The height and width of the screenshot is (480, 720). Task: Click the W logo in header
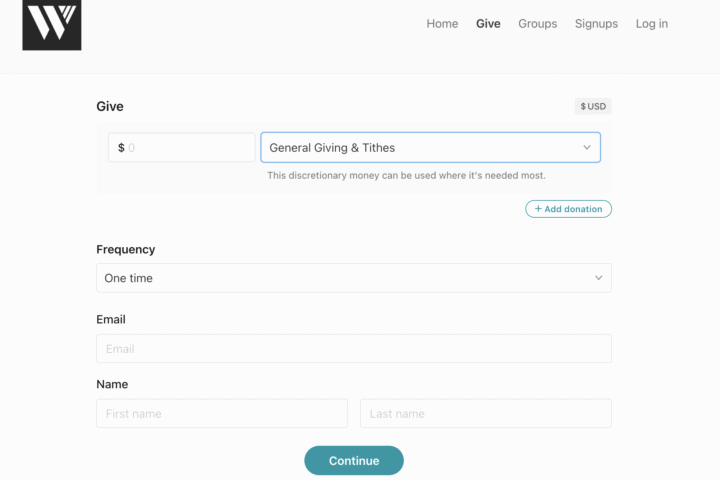[x=51, y=25]
